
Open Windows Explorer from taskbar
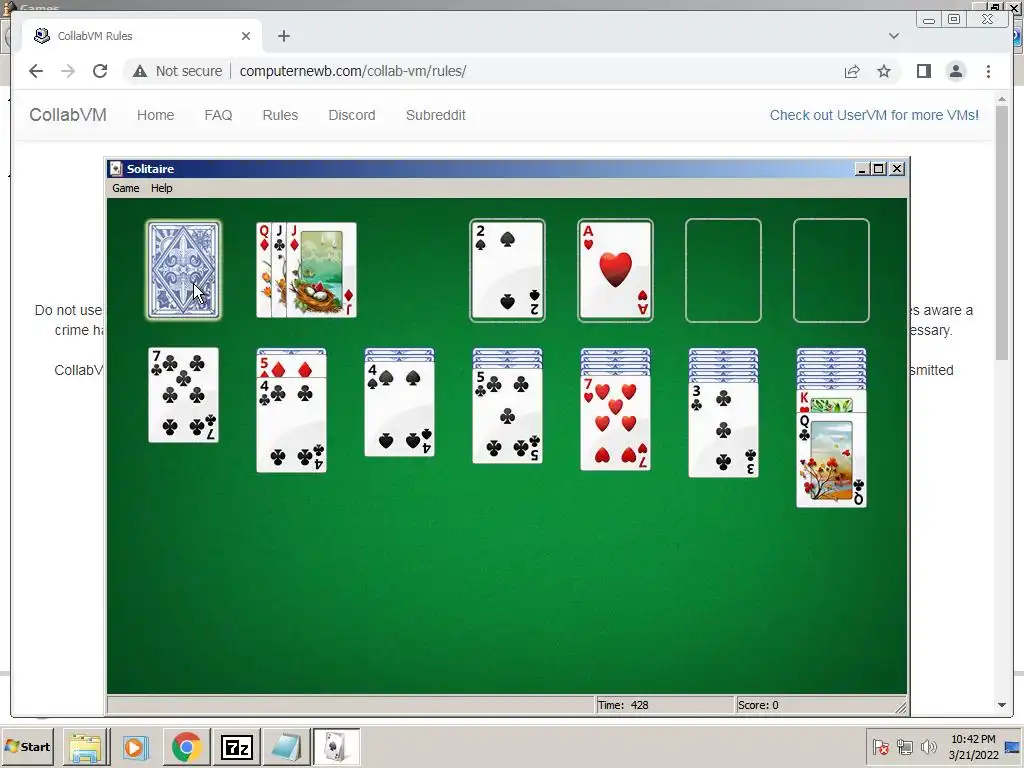(86, 747)
